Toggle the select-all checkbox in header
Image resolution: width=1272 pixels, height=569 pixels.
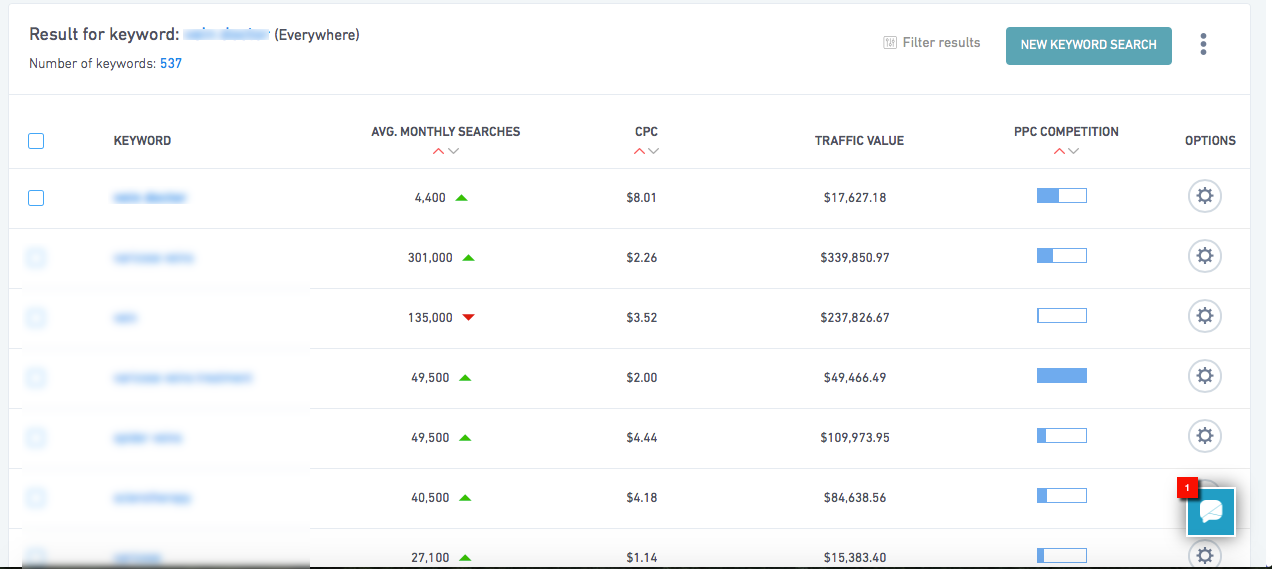pos(36,141)
